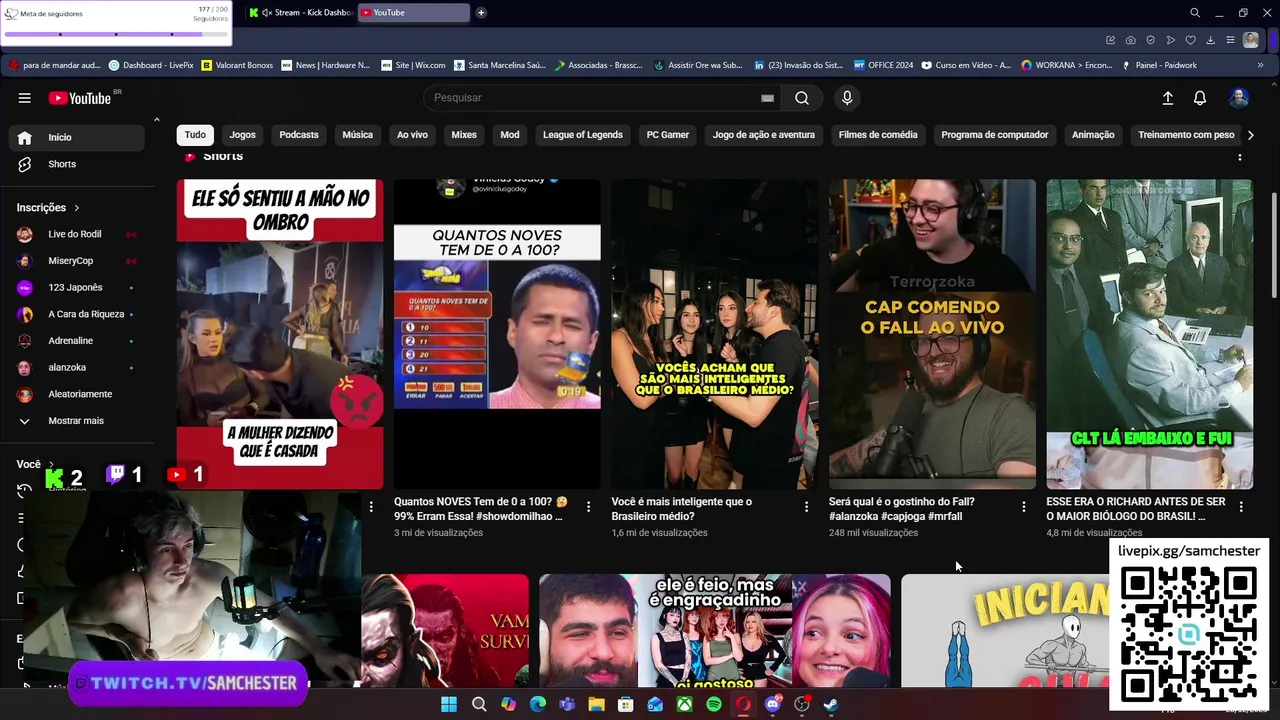Open 'Painel - Paidwork' bookmark
Screen dimensions: 1280x720
coord(1159,65)
